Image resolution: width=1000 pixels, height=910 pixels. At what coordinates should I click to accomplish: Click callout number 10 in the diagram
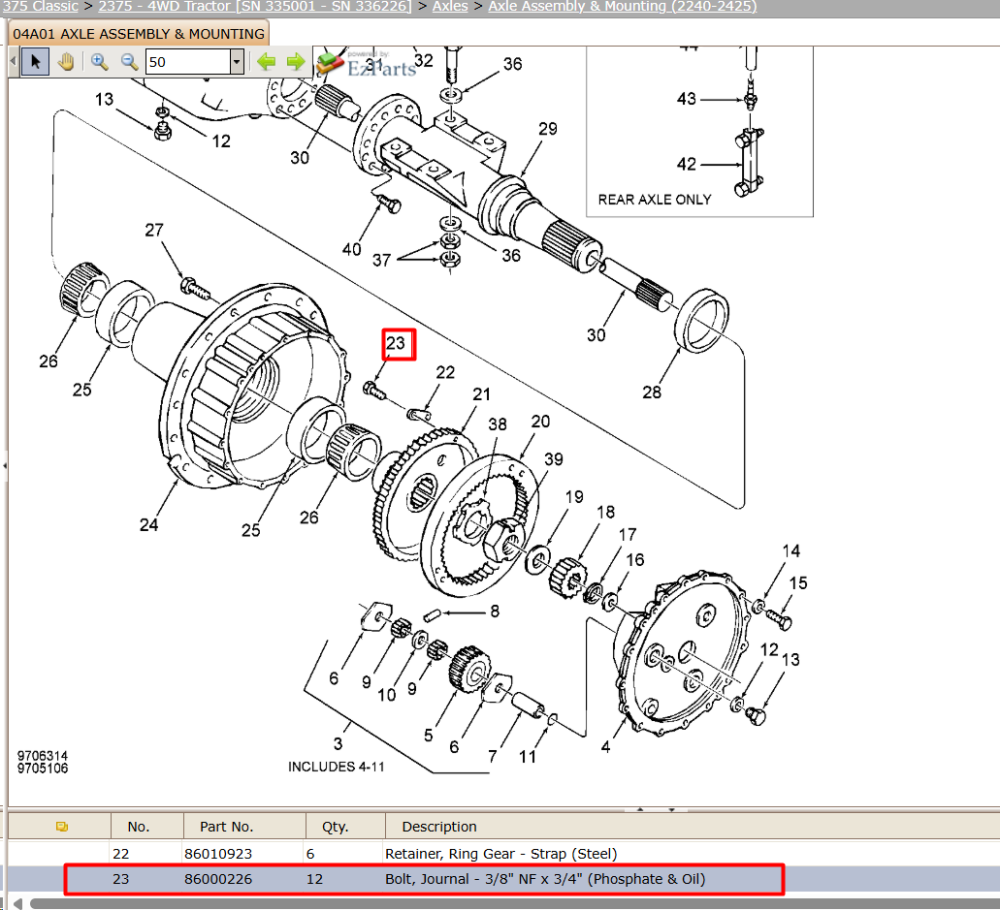386,694
